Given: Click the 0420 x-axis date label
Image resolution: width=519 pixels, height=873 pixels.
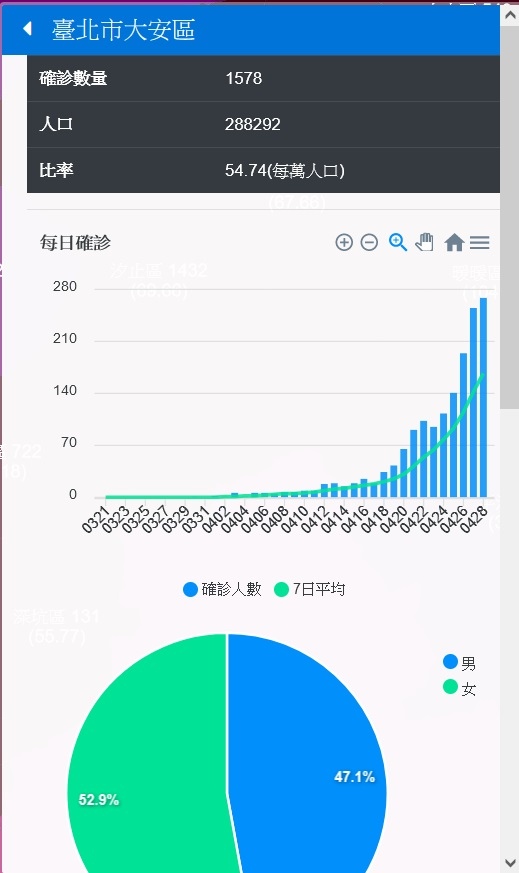Looking at the screenshot, I should 394,519.
